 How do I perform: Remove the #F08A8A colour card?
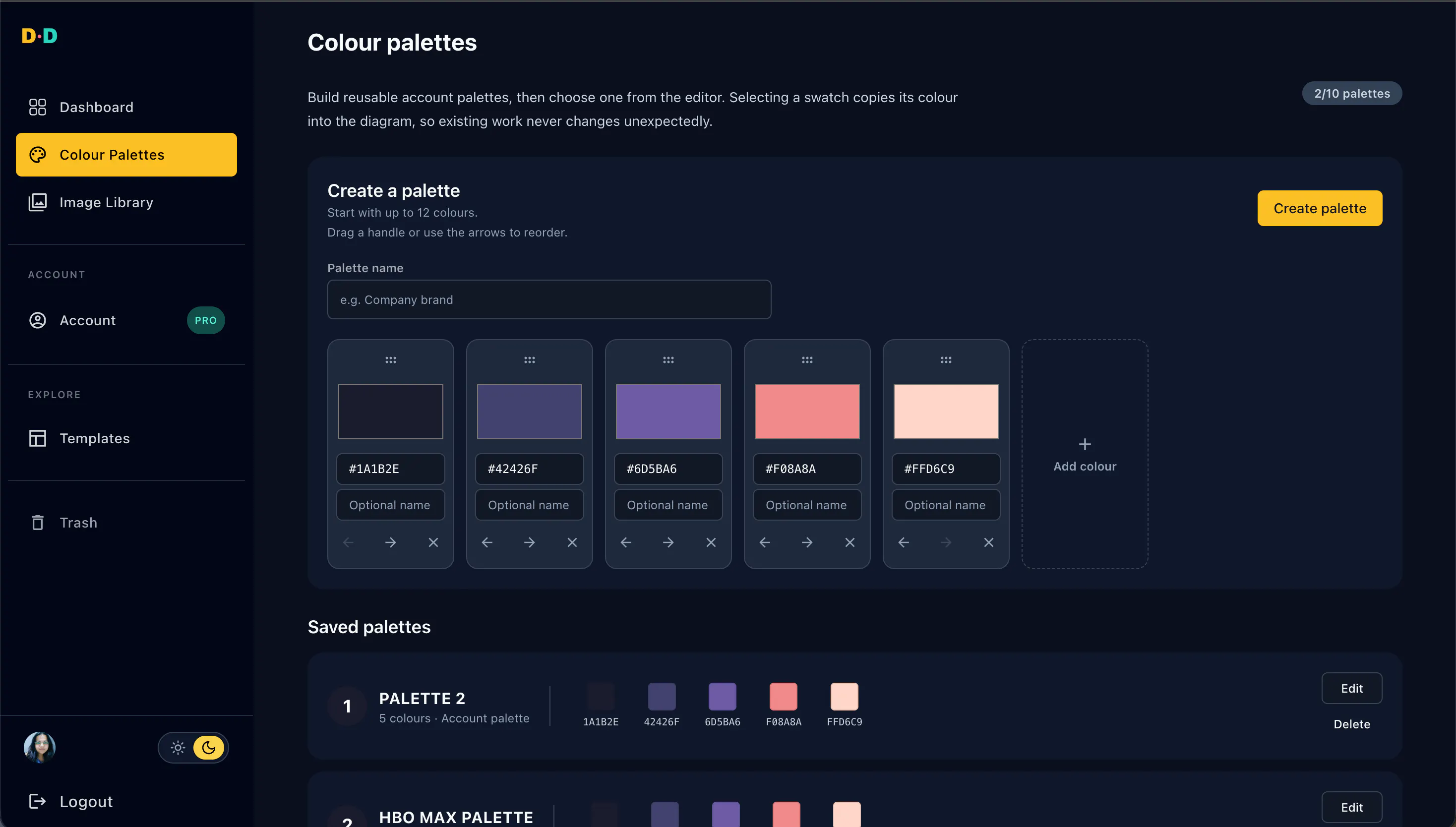(x=850, y=542)
